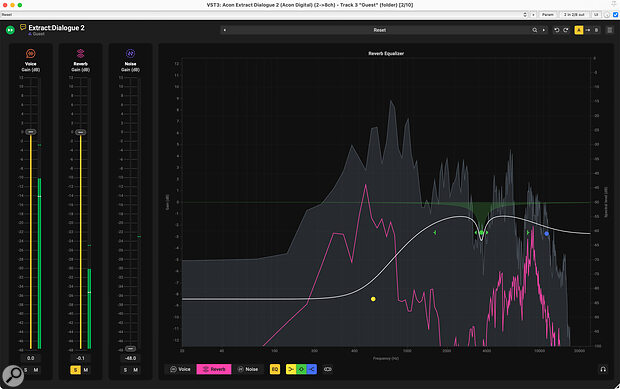
Task: Click the Voice channel icon above fader
Action: click(30, 53)
